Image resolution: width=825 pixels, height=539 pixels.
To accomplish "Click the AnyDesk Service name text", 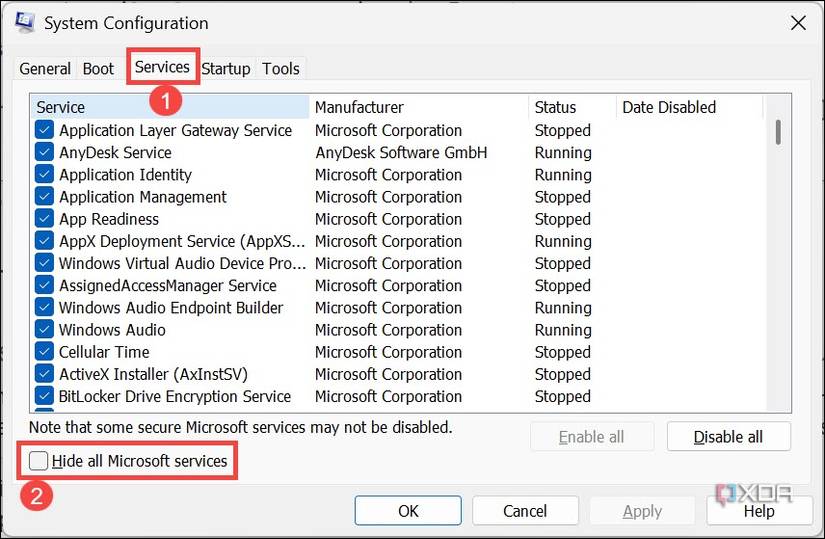I will point(115,152).
